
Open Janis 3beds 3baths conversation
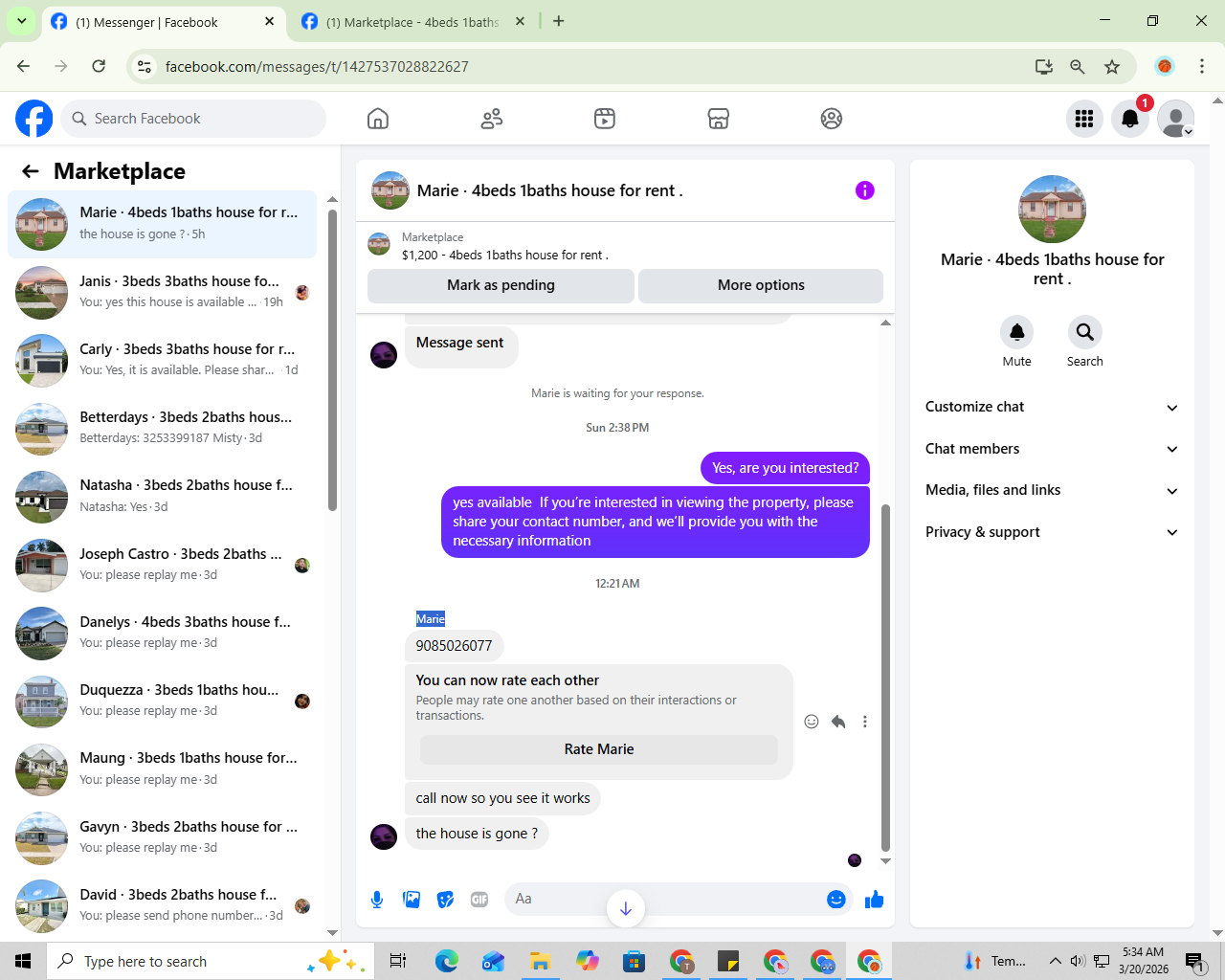(x=163, y=292)
